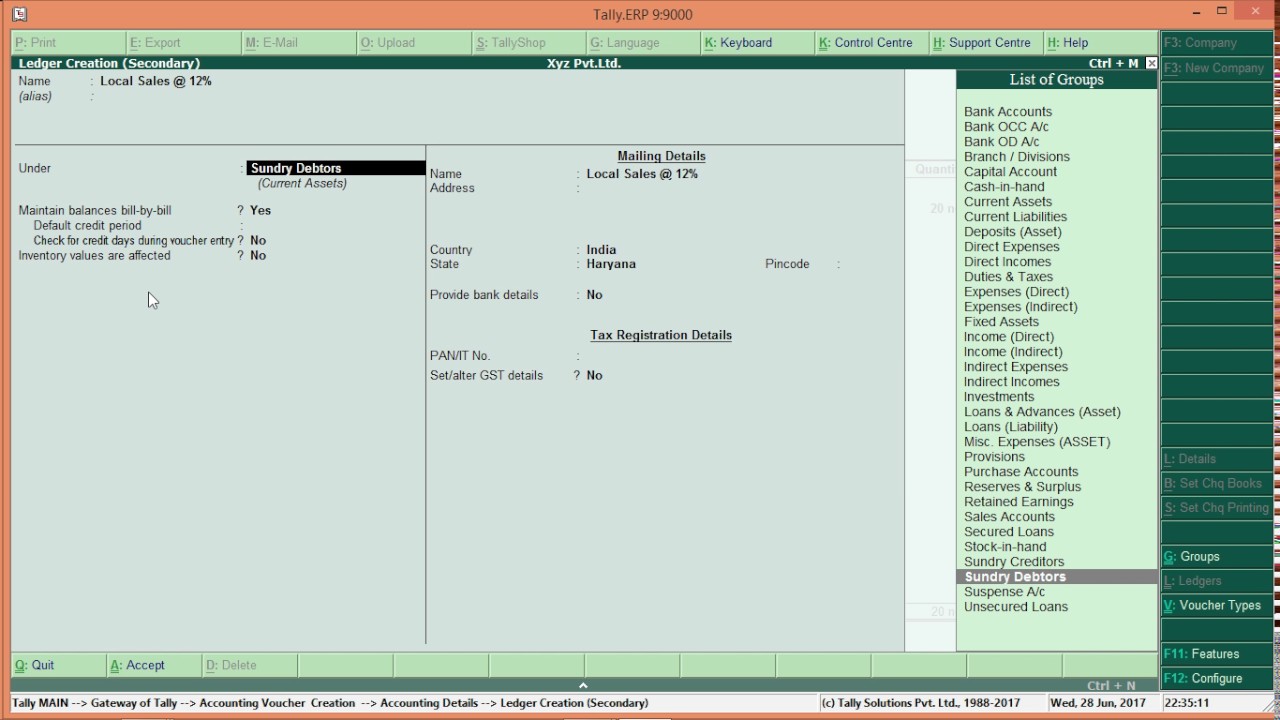Select the State field Haryana
Viewport: 1280px width, 720px height.
tap(611, 264)
